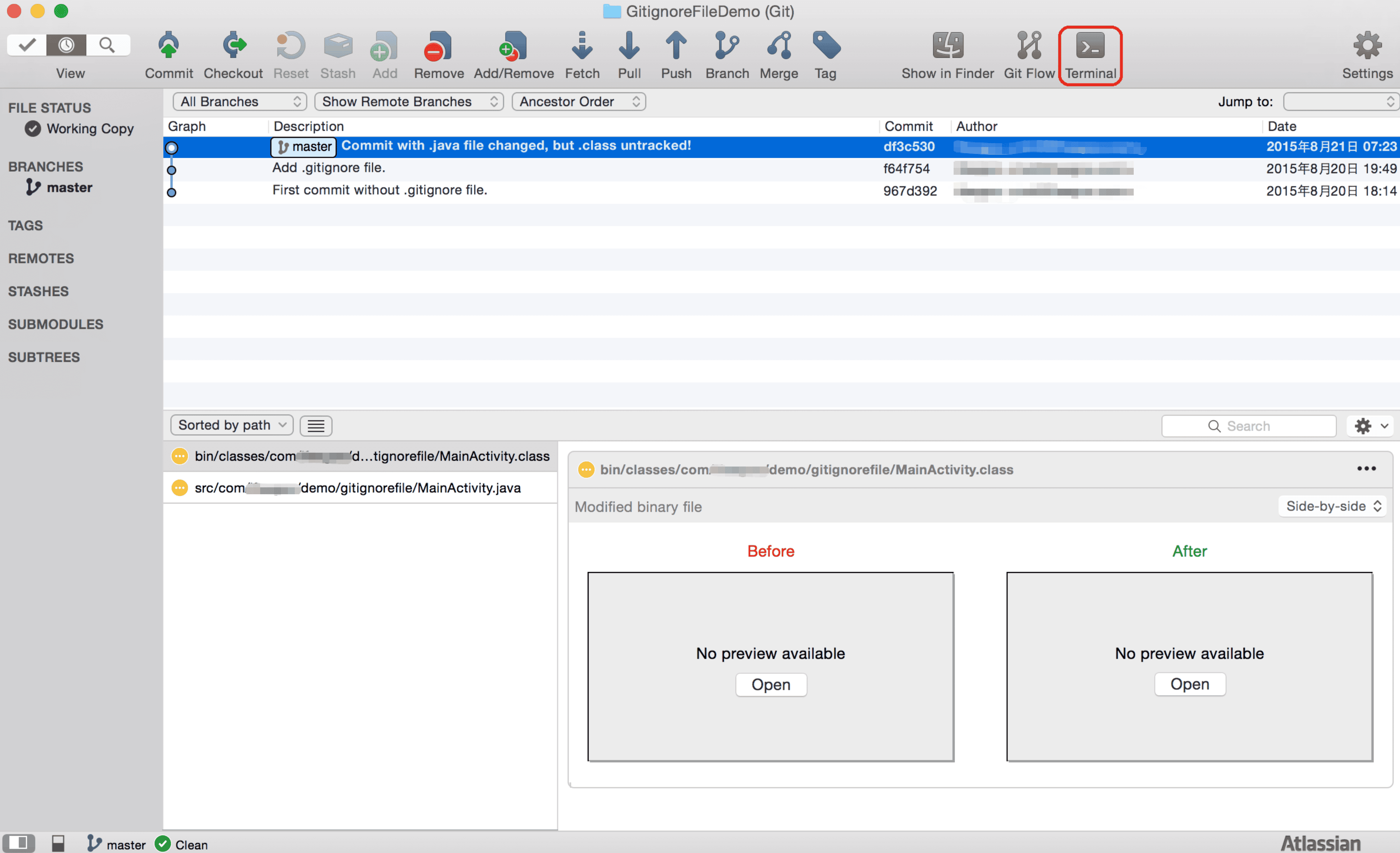
Task: Click the Tag toolbar icon
Action: point(826,45)
